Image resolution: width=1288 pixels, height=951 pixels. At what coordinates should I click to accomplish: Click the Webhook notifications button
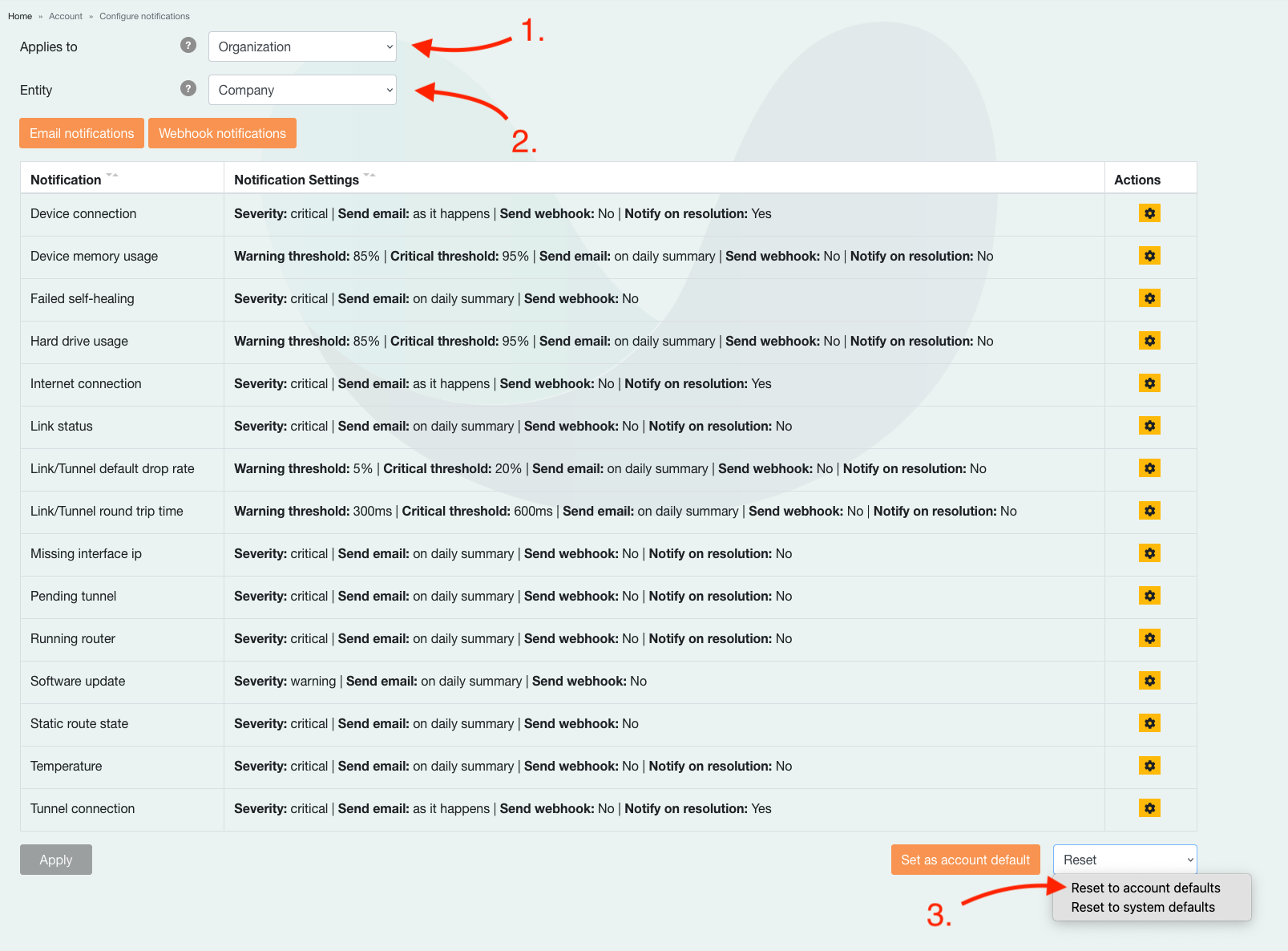[222, 133]
